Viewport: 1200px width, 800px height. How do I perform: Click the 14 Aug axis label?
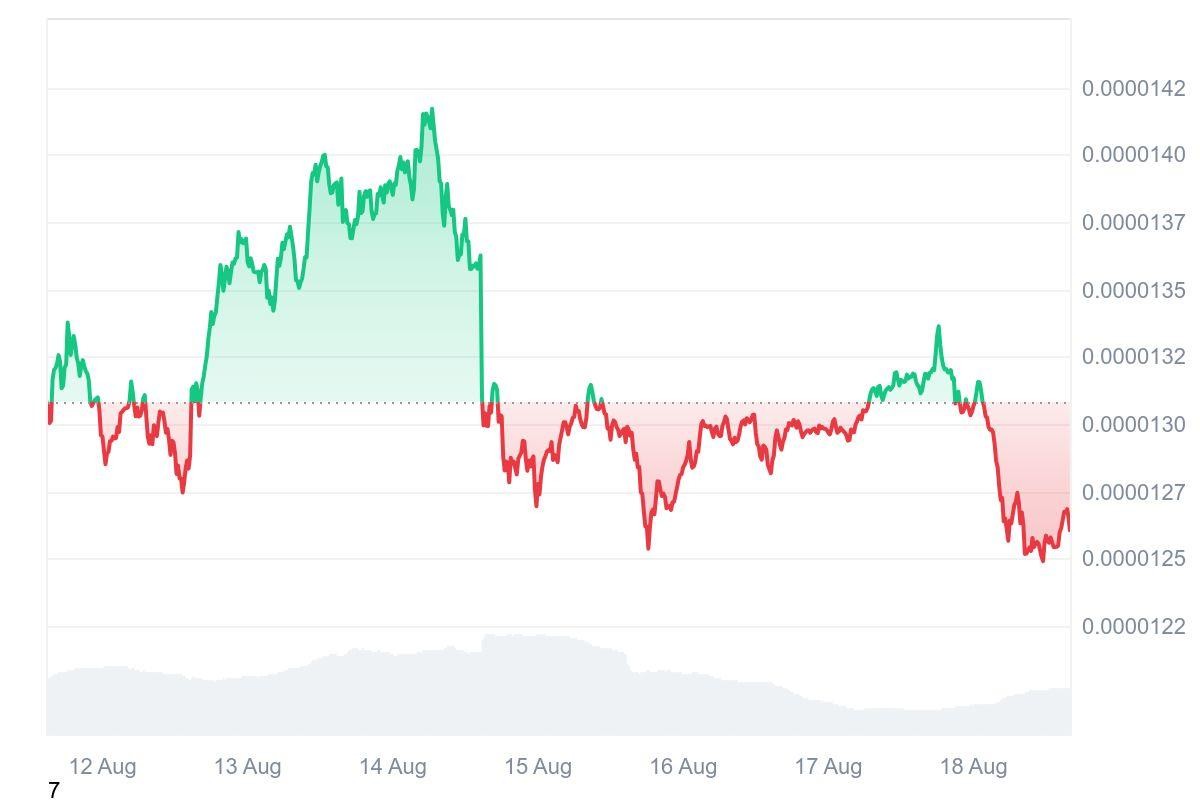pos(392,767)
